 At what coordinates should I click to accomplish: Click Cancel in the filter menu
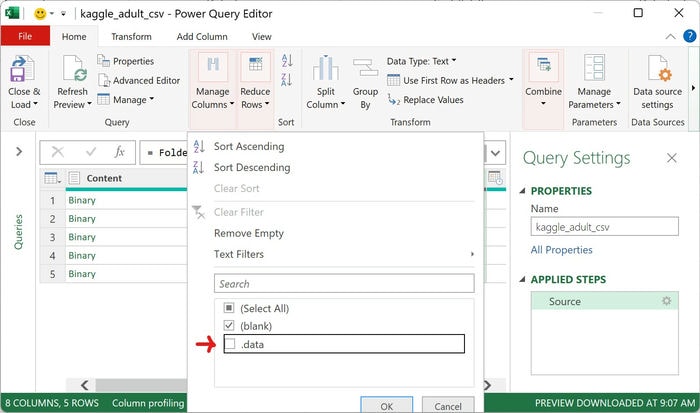(448, 405)
